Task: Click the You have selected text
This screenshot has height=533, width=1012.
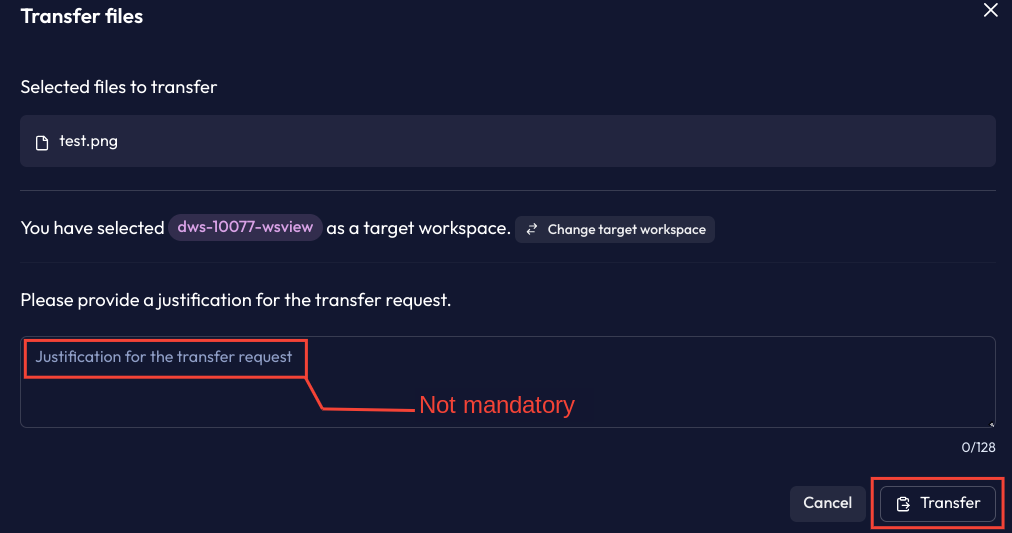Action: coord(92,228)
